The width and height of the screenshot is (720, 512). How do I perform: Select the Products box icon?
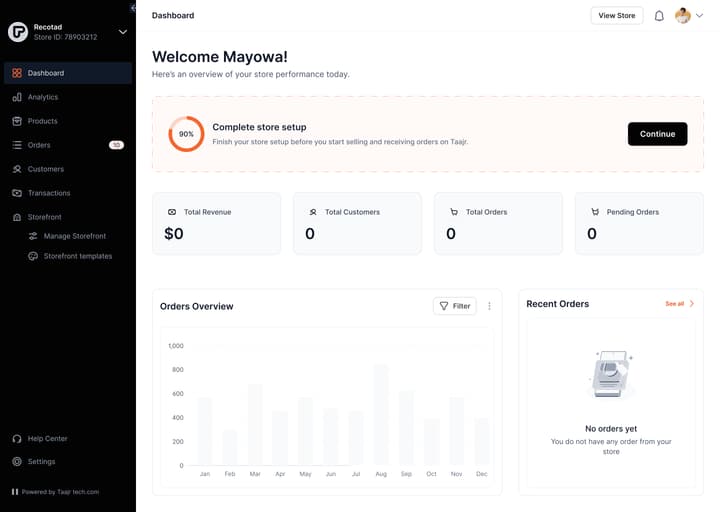click(17, 121)
